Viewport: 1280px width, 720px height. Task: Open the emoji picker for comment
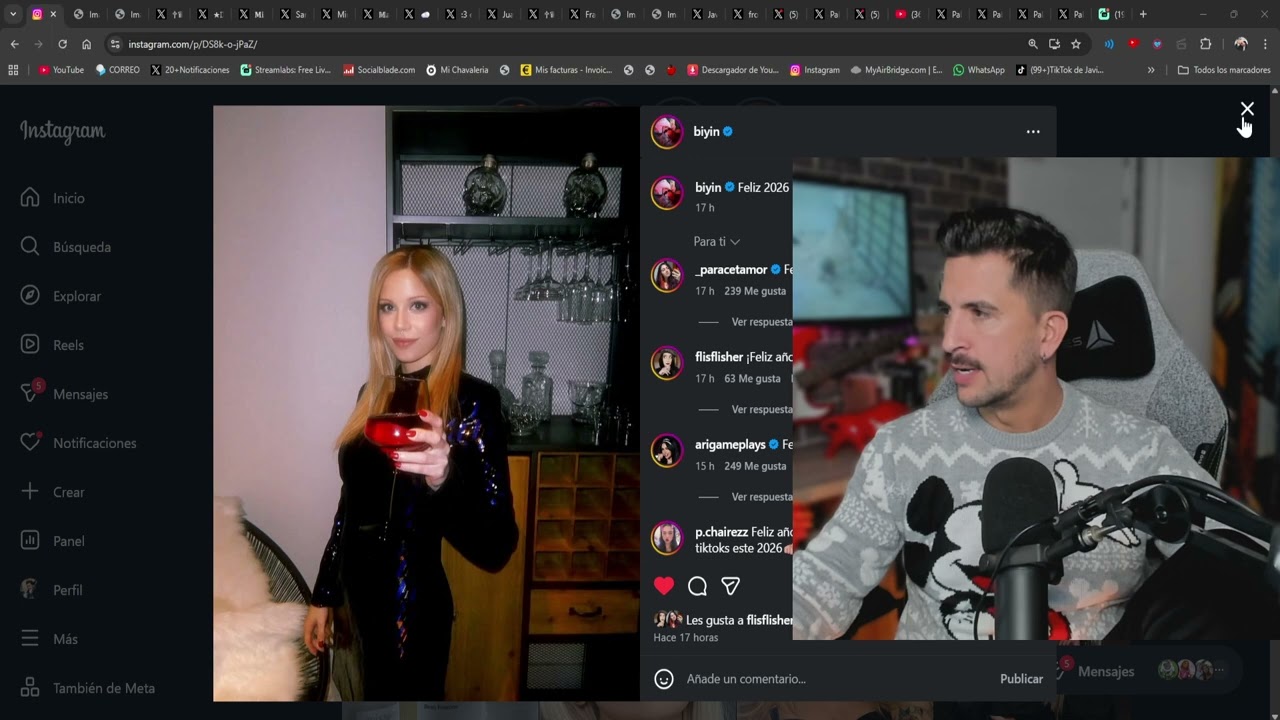(664, 679)
